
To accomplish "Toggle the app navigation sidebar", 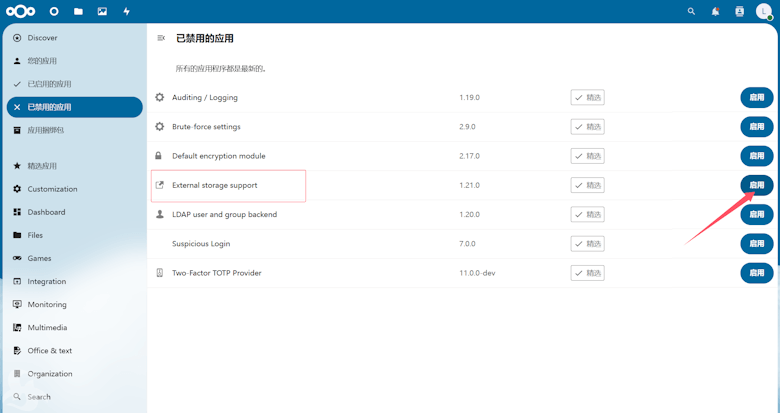I will [x=161, y=38].
